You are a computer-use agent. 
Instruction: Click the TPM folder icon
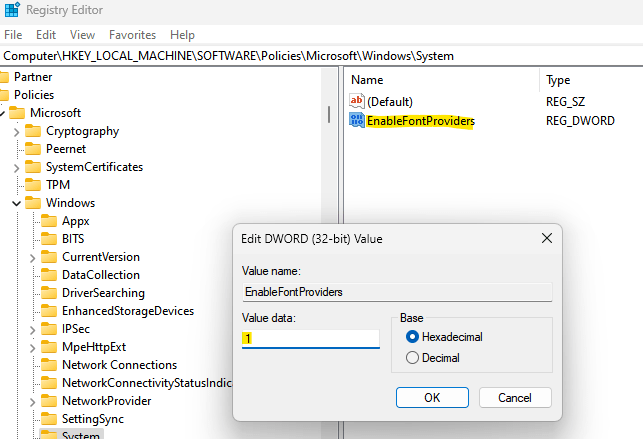pos(33,185)
